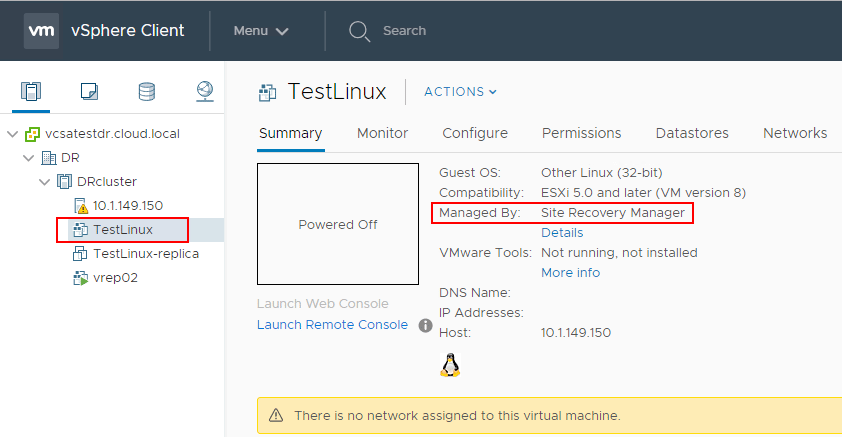Click 'Site Recovery Manager' value text

[x=613, y=213]
